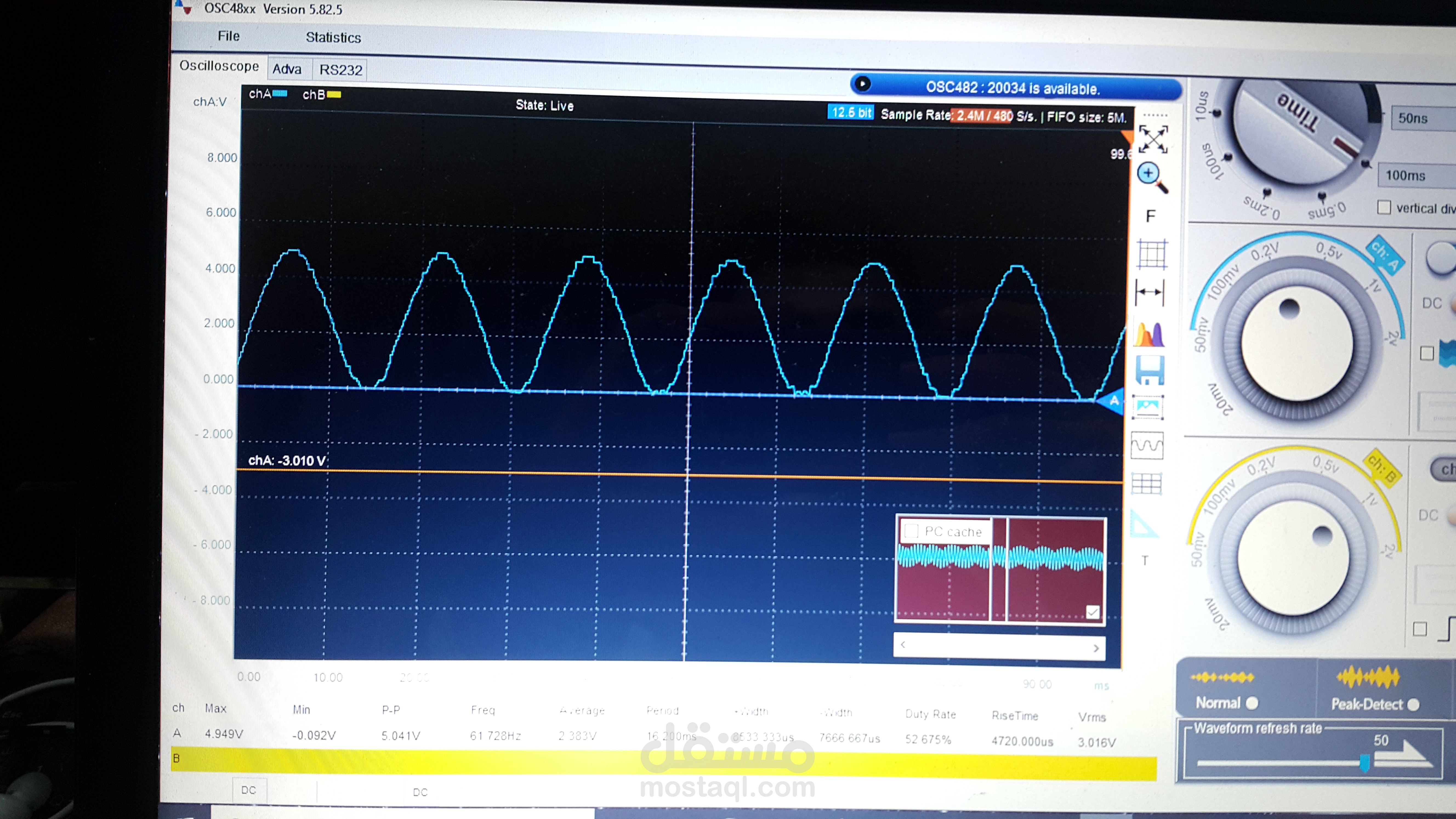Click the ch: B yellow tag

point(1383,468)
